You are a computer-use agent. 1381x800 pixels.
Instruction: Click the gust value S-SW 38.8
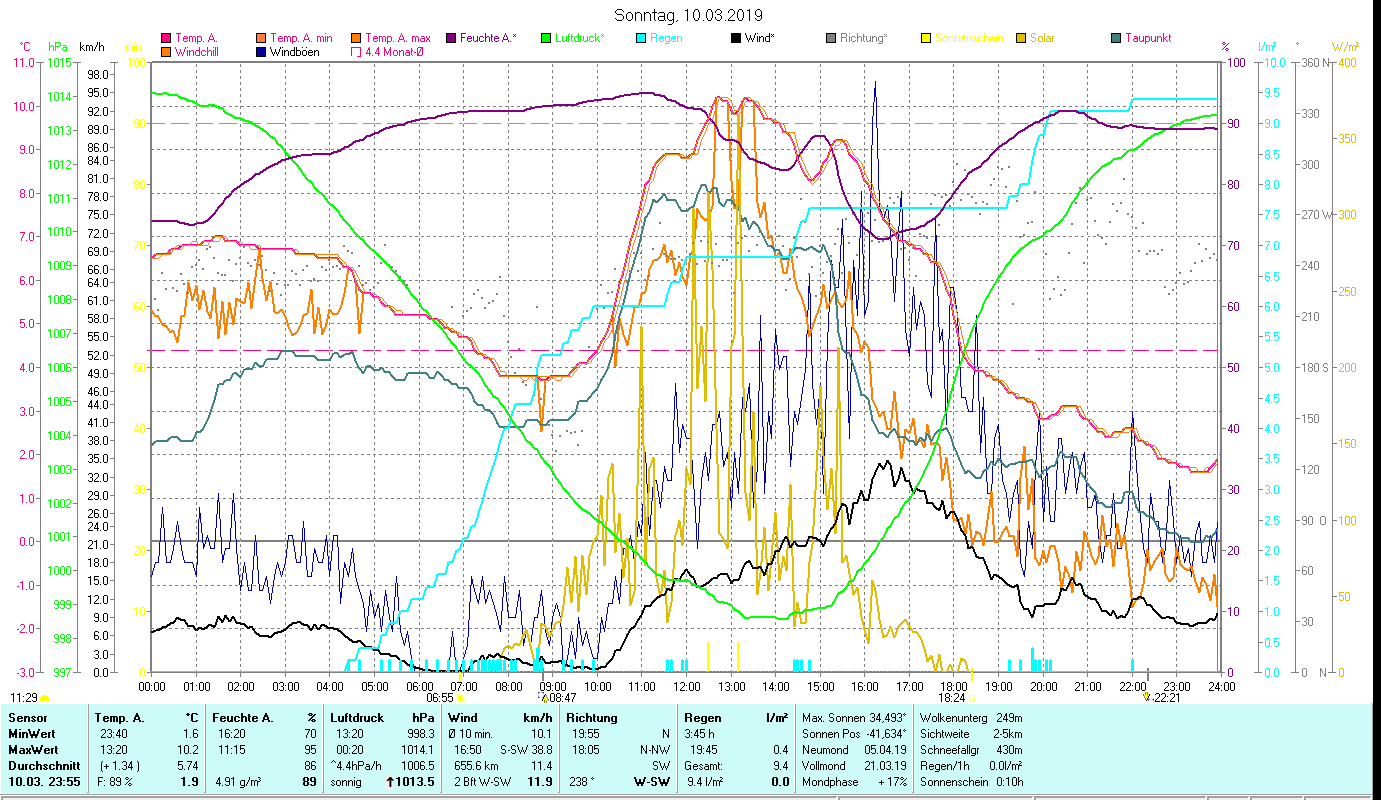tap(526, 750)
